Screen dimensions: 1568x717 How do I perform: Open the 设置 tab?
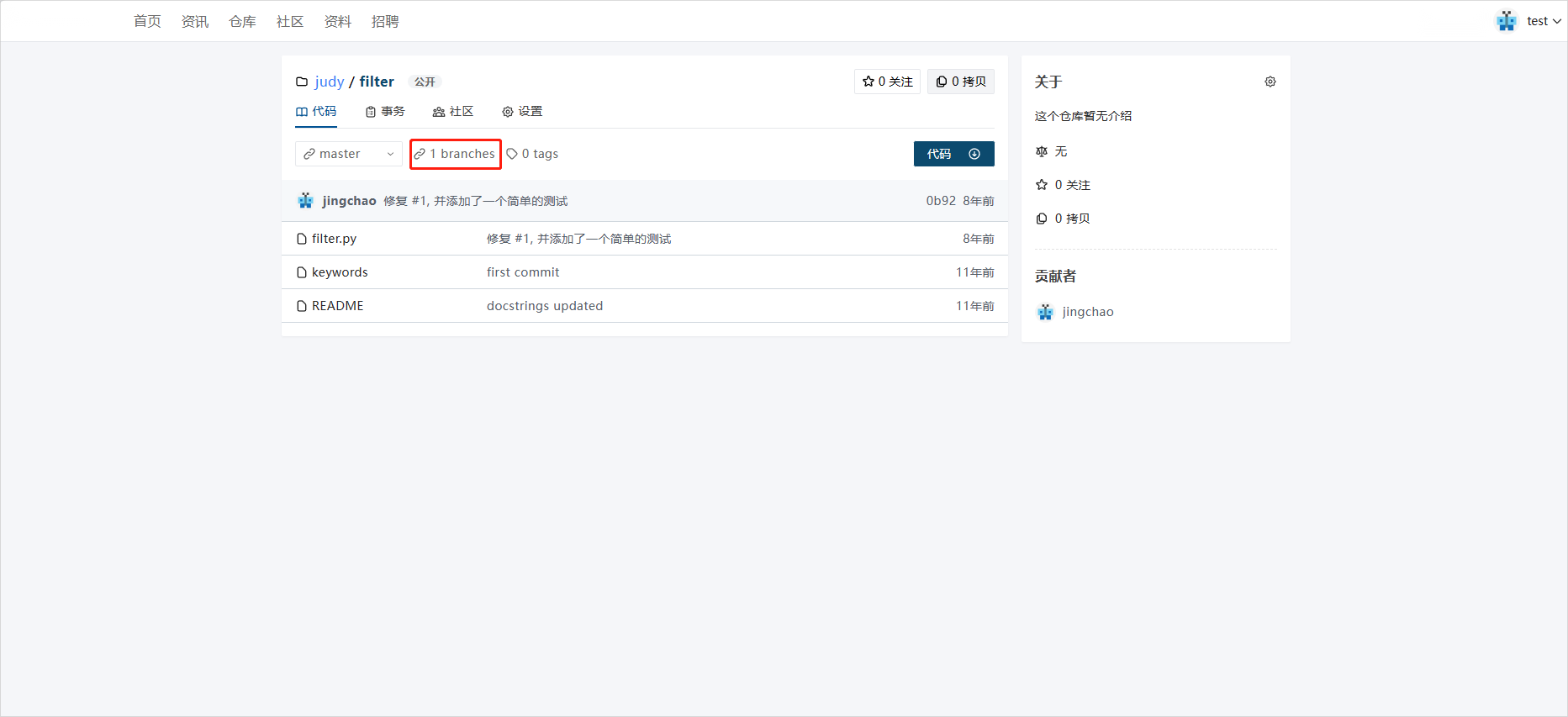pyautogui.click(x=522, y=112)
